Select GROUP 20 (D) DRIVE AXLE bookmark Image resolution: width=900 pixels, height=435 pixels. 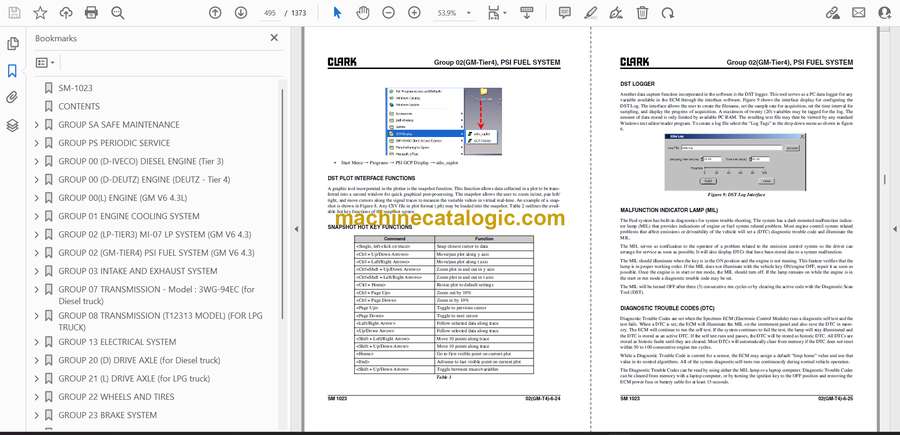pos(139,360)
